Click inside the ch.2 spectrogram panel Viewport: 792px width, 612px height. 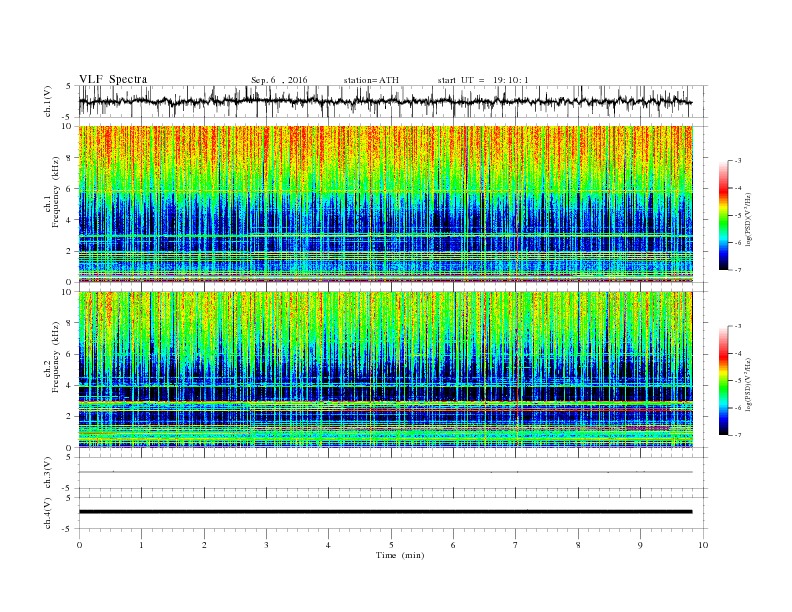pos(385,369)
